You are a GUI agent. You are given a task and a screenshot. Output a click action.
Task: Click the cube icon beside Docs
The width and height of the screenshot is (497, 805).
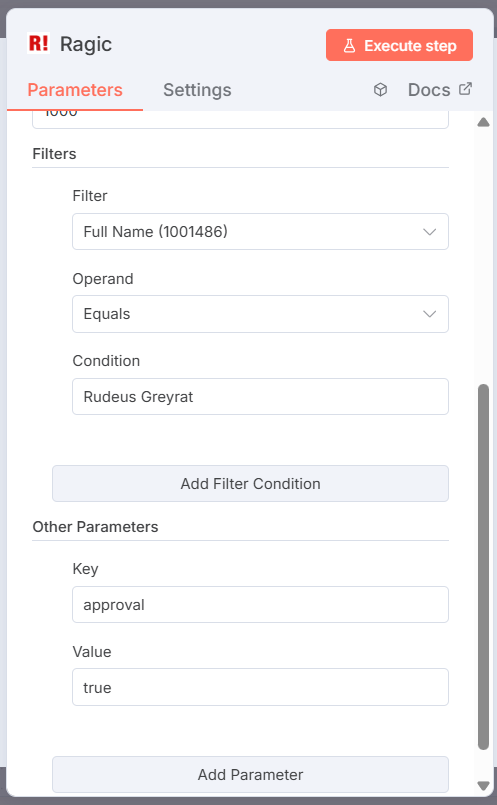[x=380, y=90]
